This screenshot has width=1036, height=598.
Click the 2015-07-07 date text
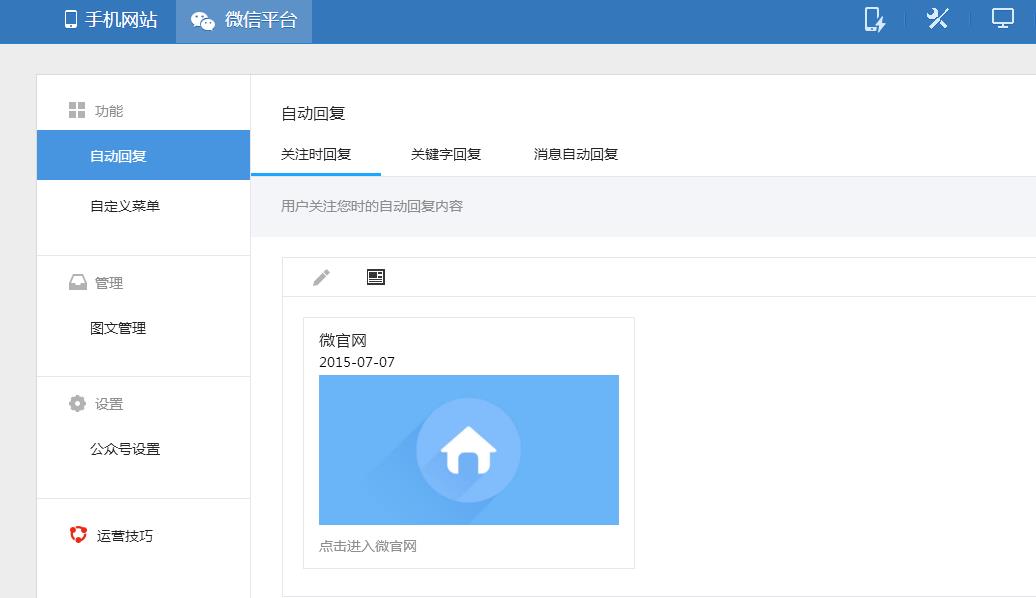click(x=357, y=362)
